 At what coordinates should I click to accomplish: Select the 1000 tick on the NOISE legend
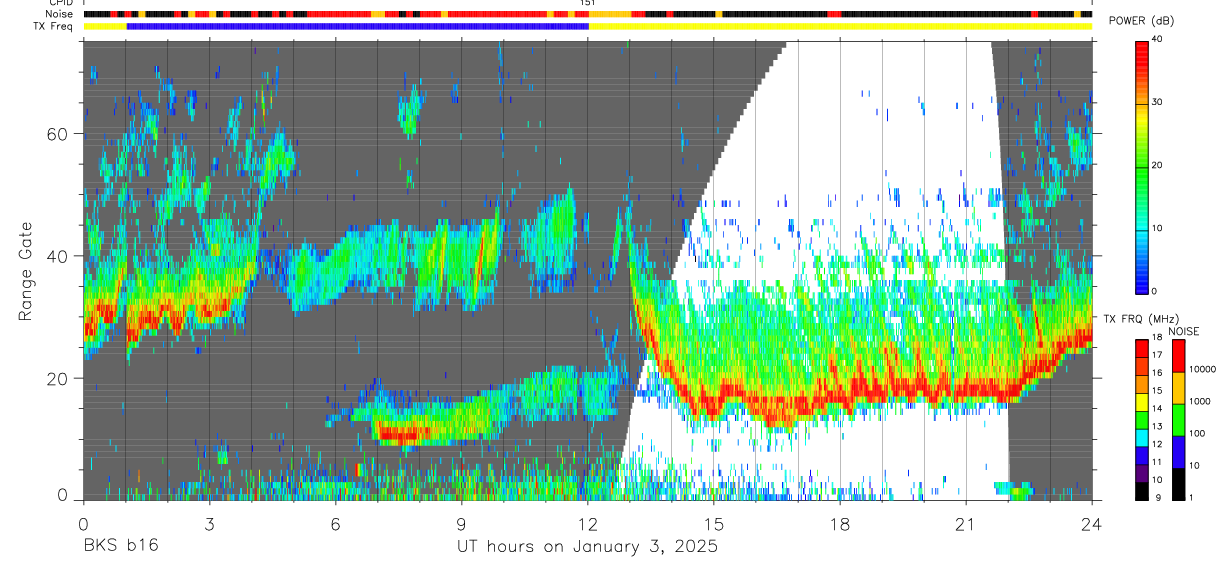pyautogui.click(x=1201, y=402)
